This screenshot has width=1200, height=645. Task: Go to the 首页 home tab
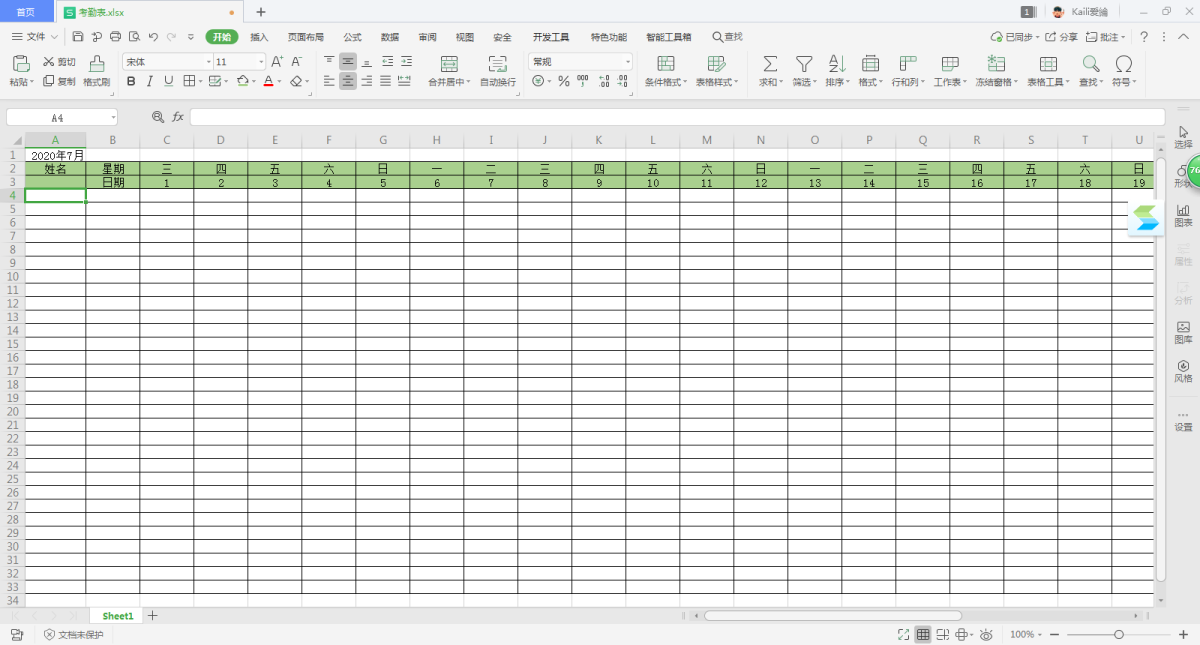26,12
